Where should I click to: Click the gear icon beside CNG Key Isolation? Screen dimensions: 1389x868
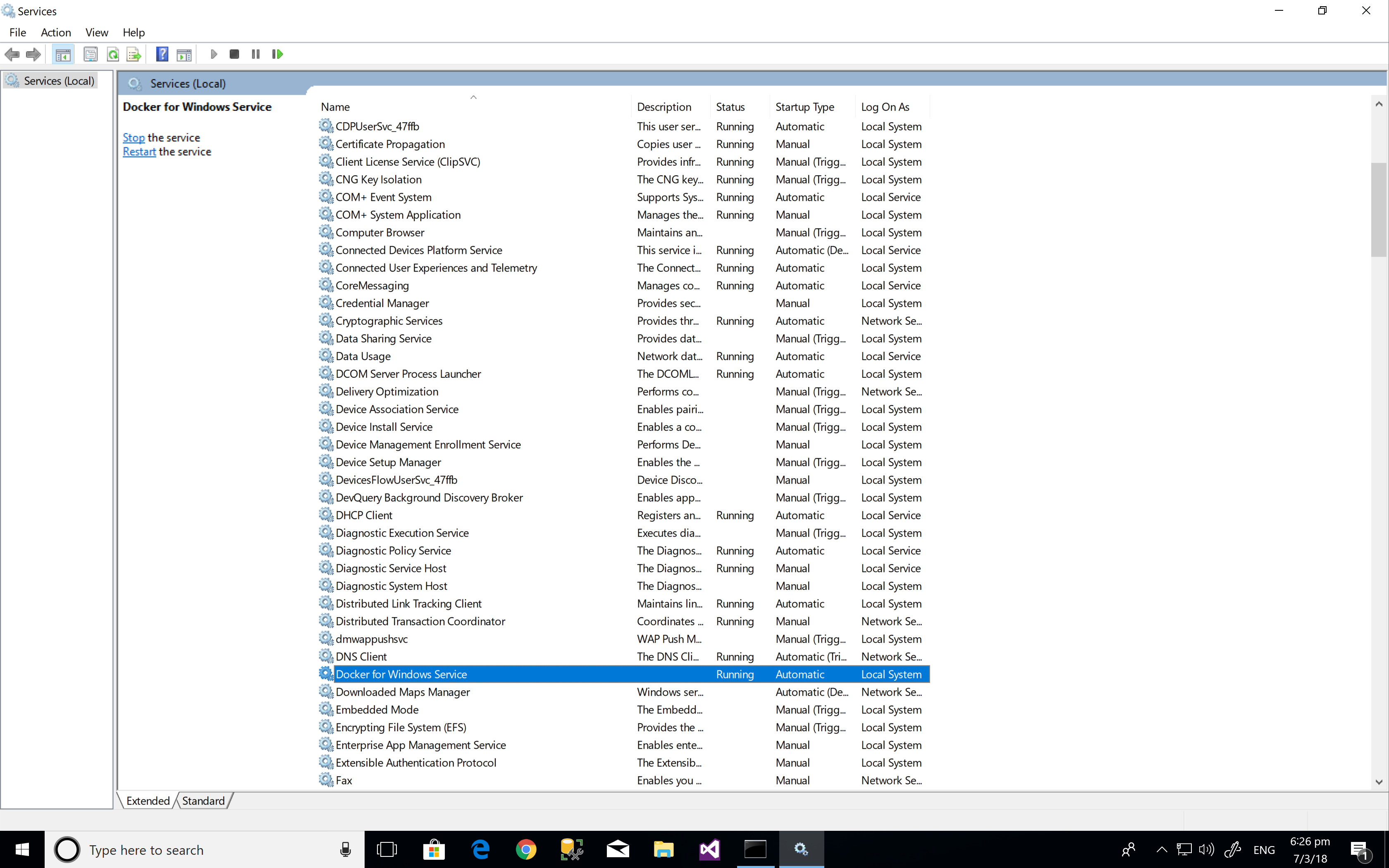click(326, 179)
